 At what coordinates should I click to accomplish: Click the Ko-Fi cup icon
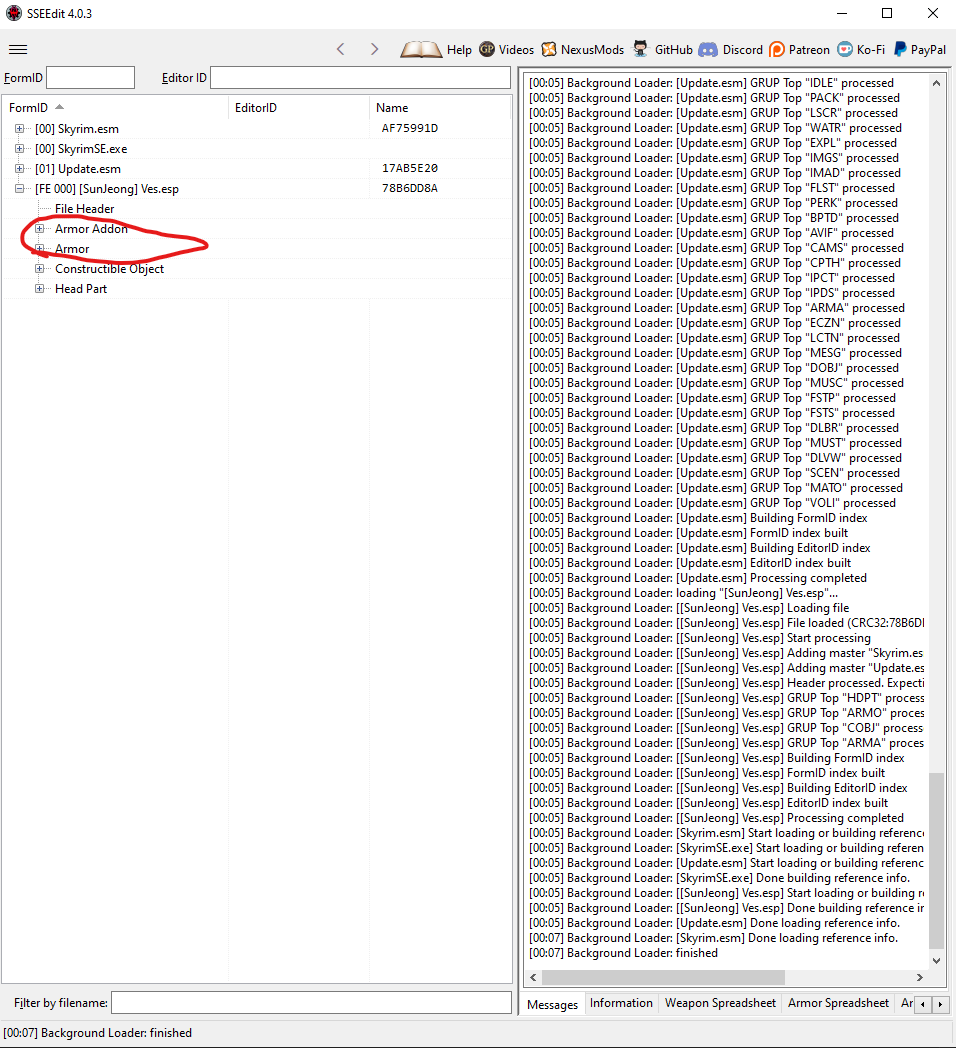845,49
